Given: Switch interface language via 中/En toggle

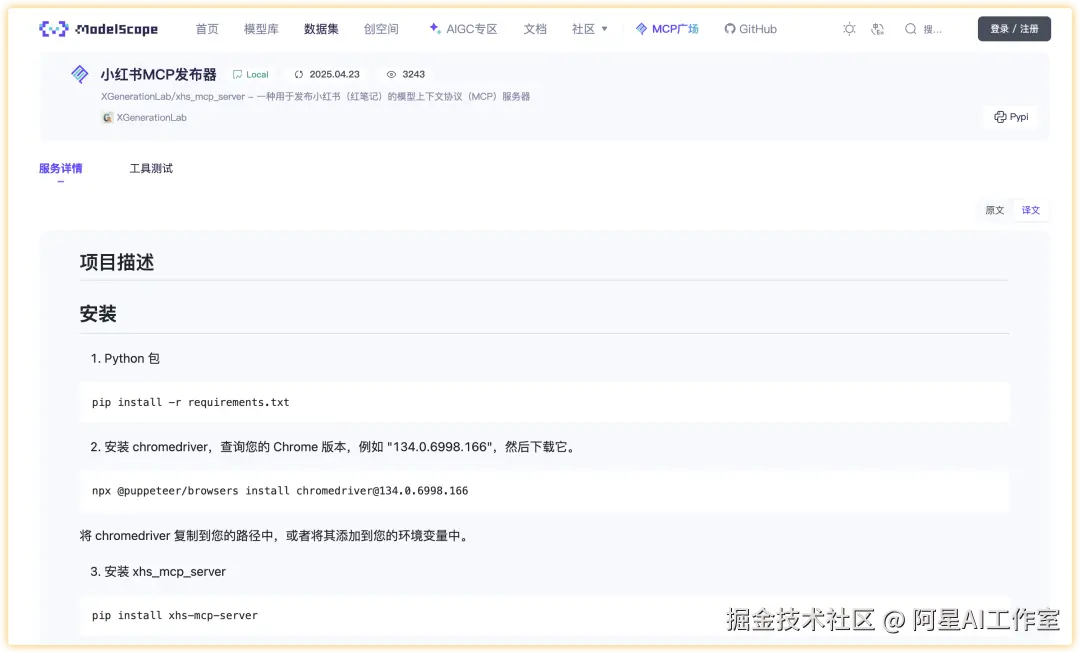Looking at the screenshot, I should click(878, 29).
